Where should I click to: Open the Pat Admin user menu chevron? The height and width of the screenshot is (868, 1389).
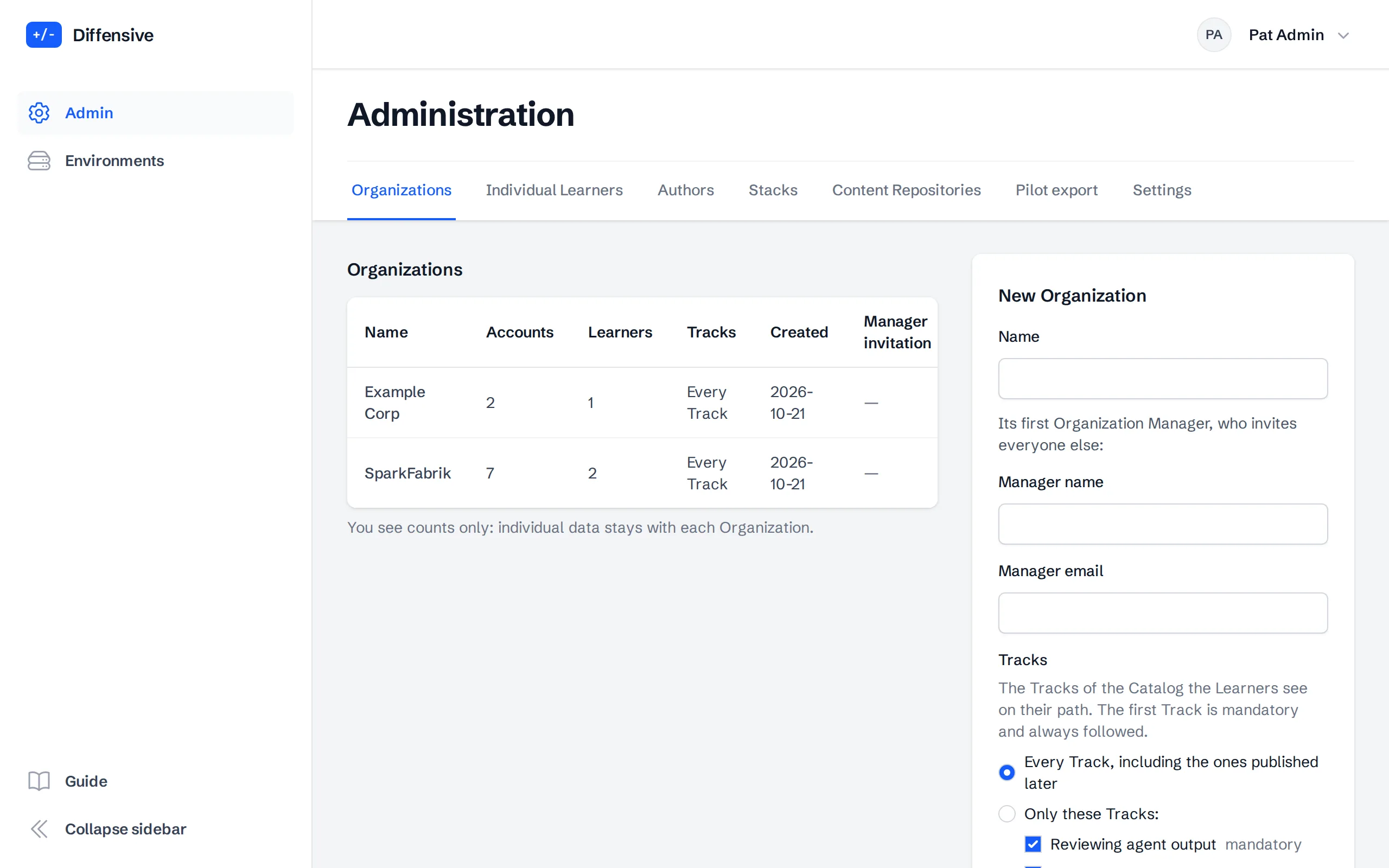tap(1343, 36)
